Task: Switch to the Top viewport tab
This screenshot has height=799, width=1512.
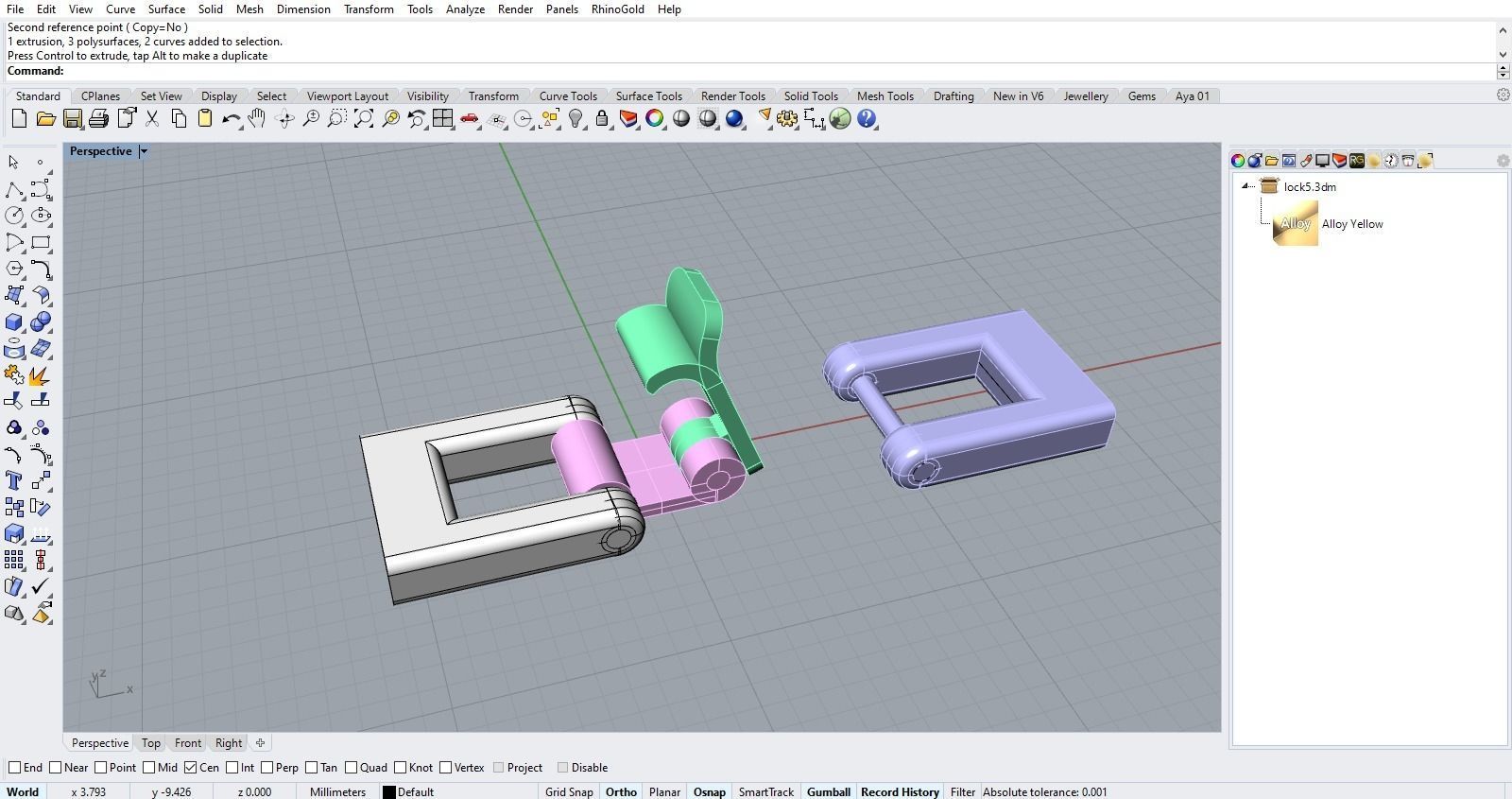Action: click(x=151, y=743)
